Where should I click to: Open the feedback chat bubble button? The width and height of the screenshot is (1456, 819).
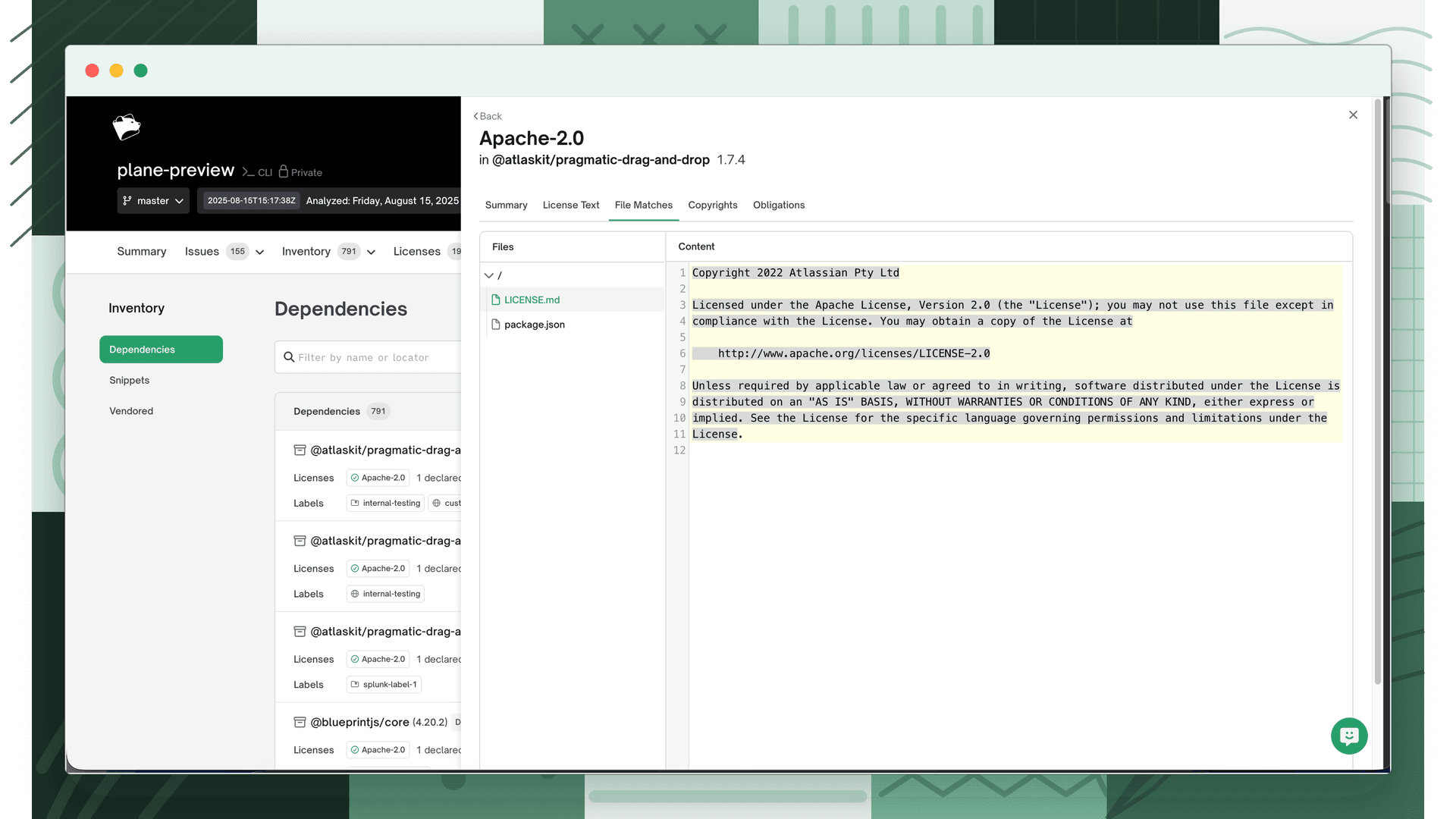tap(1349, 736)
